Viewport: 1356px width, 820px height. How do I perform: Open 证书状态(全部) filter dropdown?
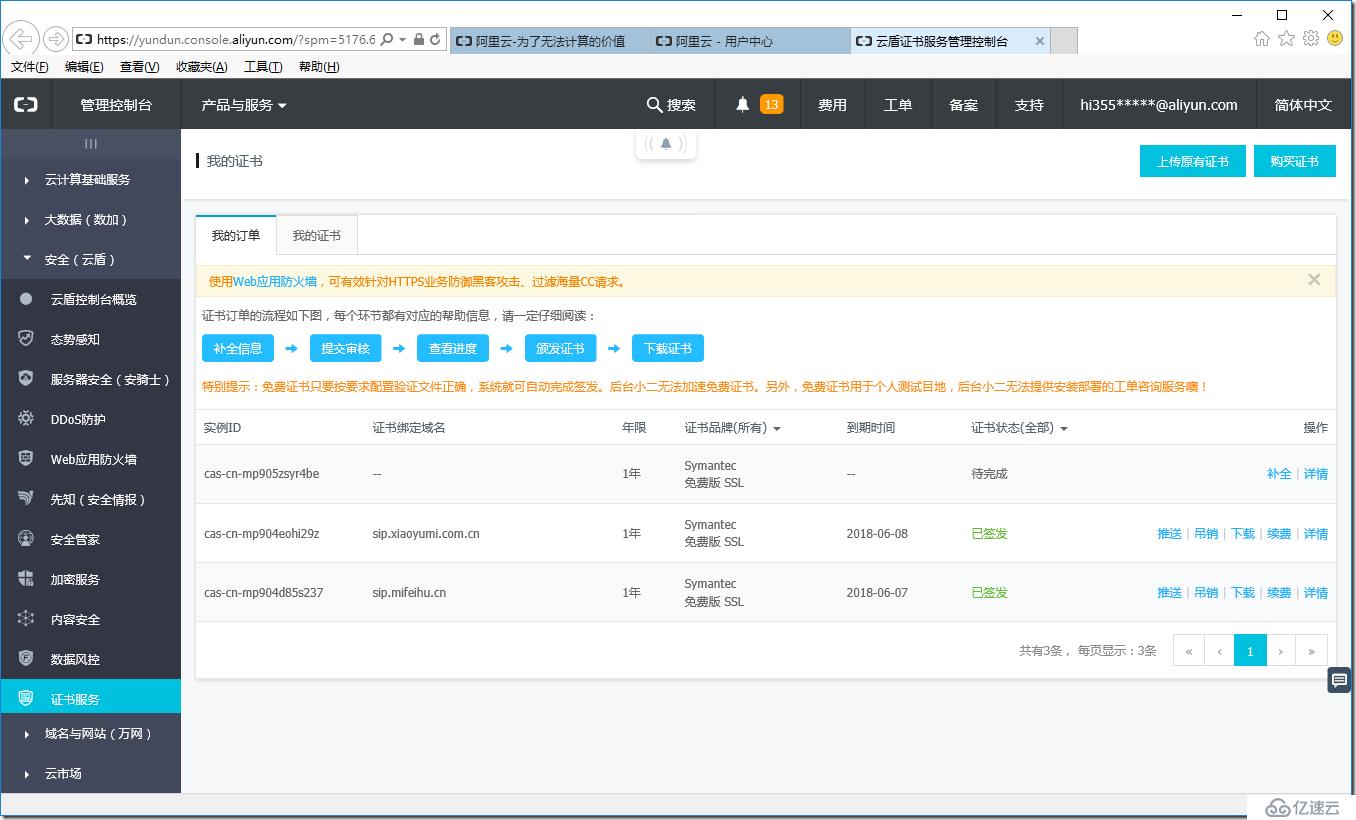[1019, 428]
